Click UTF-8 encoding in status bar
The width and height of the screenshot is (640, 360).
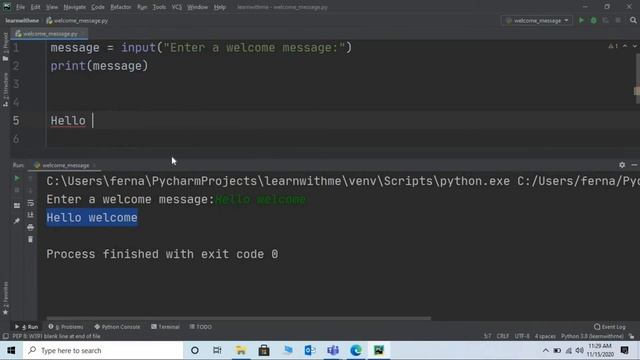[x=522, y=336]
